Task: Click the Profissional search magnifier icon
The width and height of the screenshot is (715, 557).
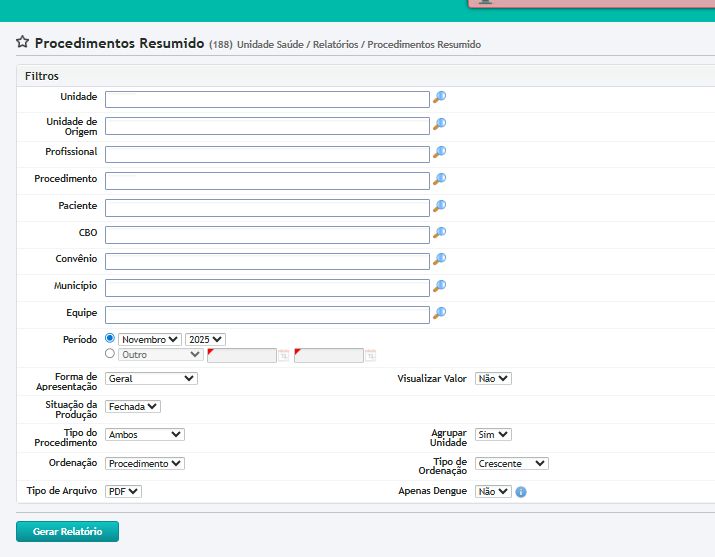Action: point(439,152)
